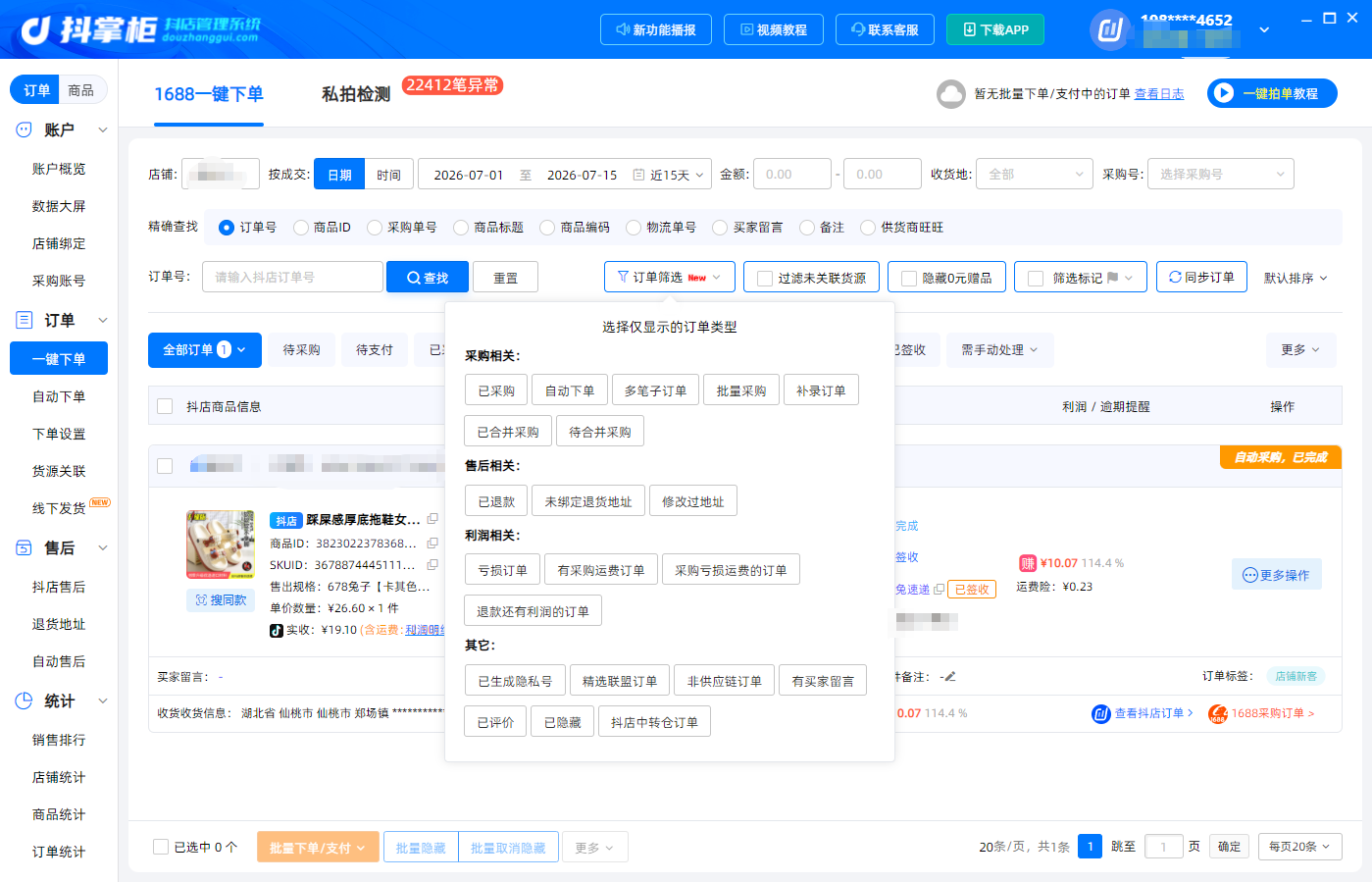Screen dimensions: 1372x882
Task: Click the product slipper thumbnail image
Action: click(x=221, y=545)
